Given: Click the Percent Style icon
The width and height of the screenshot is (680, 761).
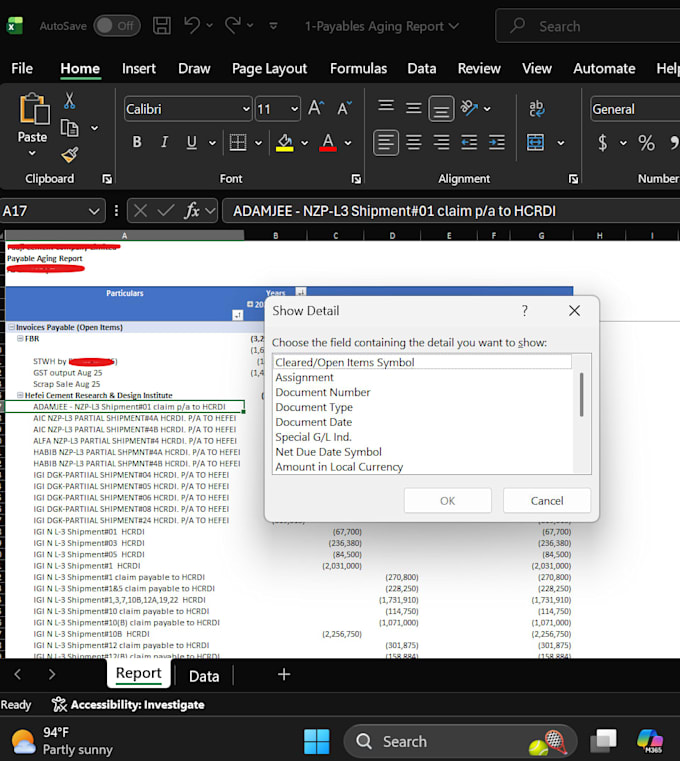Looking at the screenshot, I should (x=646, y=143).
